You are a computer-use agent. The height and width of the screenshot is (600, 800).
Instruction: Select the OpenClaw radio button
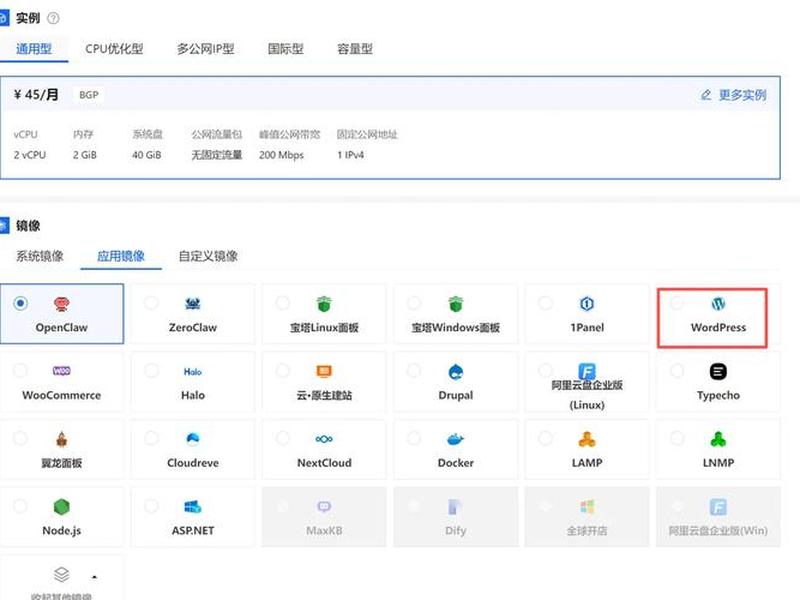coord(20,303)
